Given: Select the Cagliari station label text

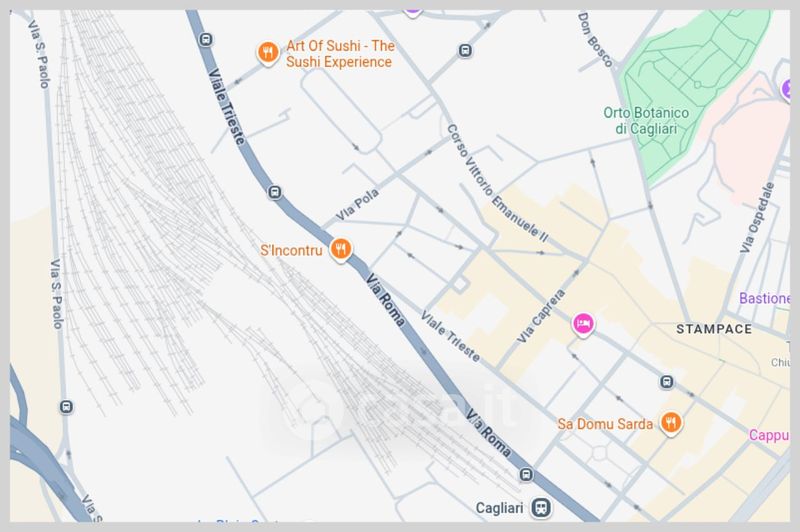Looking at the screenshot, I should [x=499, y=508].
